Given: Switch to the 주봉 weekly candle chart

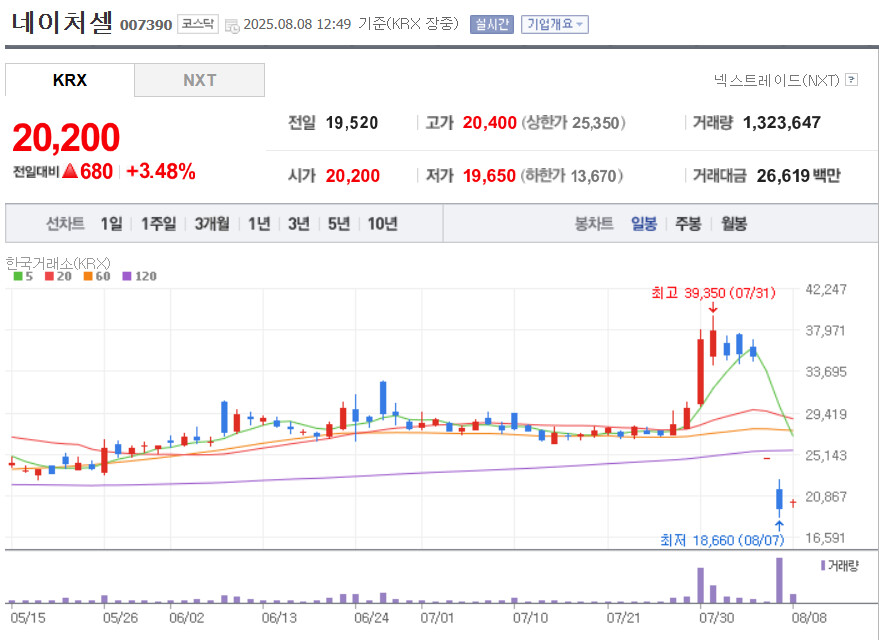Looking at the screenshot, I should (688, 224).
